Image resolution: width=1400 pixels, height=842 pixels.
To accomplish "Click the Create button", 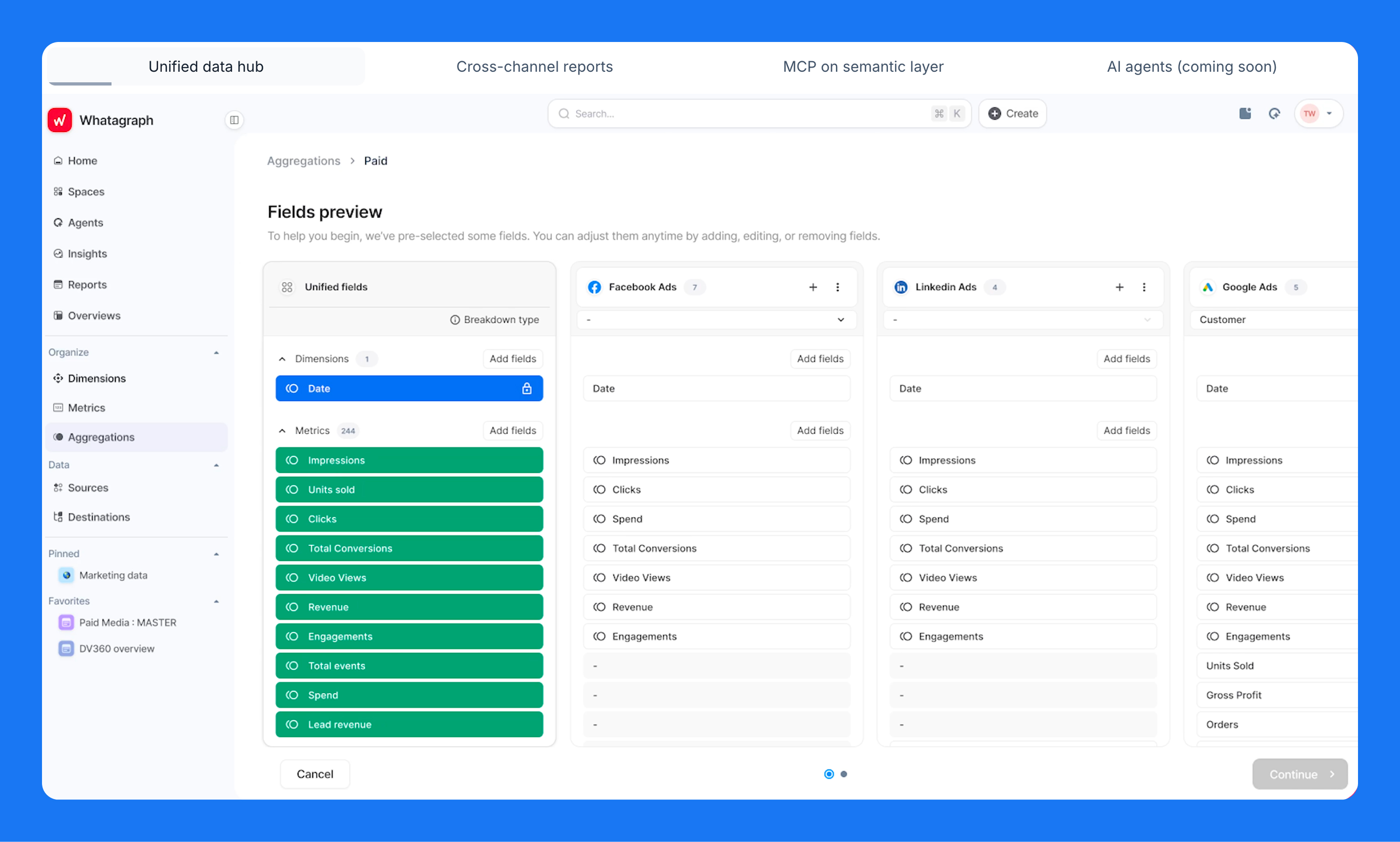I will coord(1012,113).
